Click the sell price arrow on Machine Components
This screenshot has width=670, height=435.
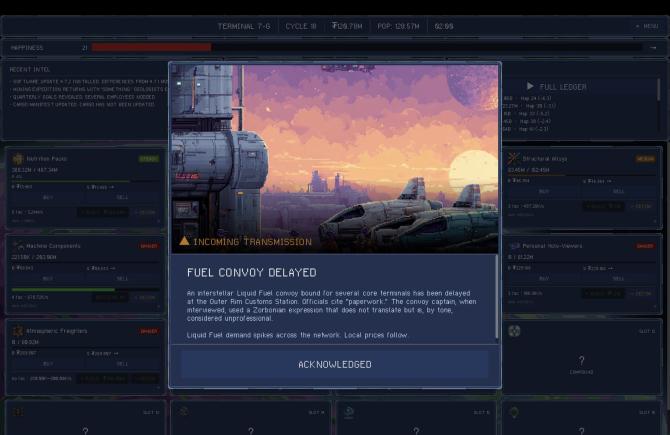point(112,268)
